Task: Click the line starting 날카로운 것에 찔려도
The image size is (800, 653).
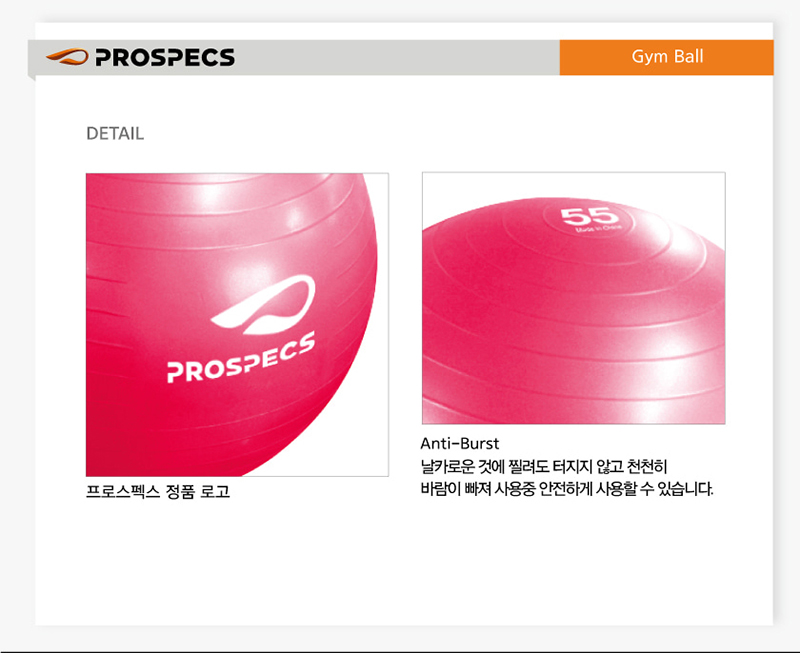Action: click(544, 466)
